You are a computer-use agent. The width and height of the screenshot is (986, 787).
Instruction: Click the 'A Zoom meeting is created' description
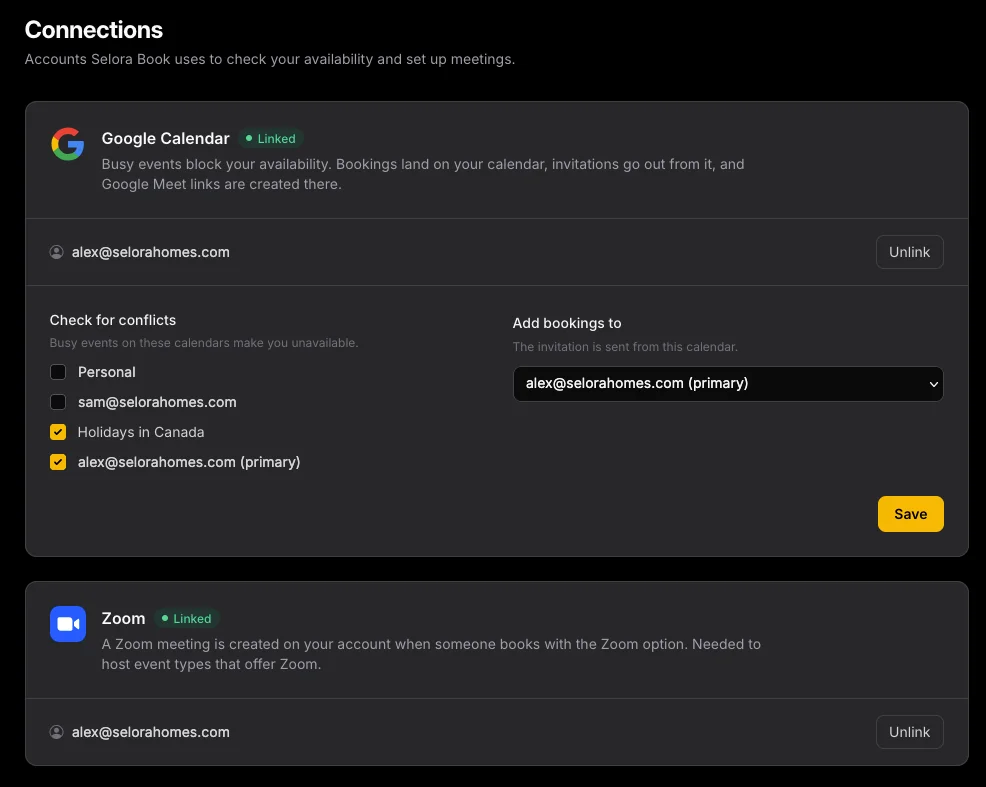431,654
